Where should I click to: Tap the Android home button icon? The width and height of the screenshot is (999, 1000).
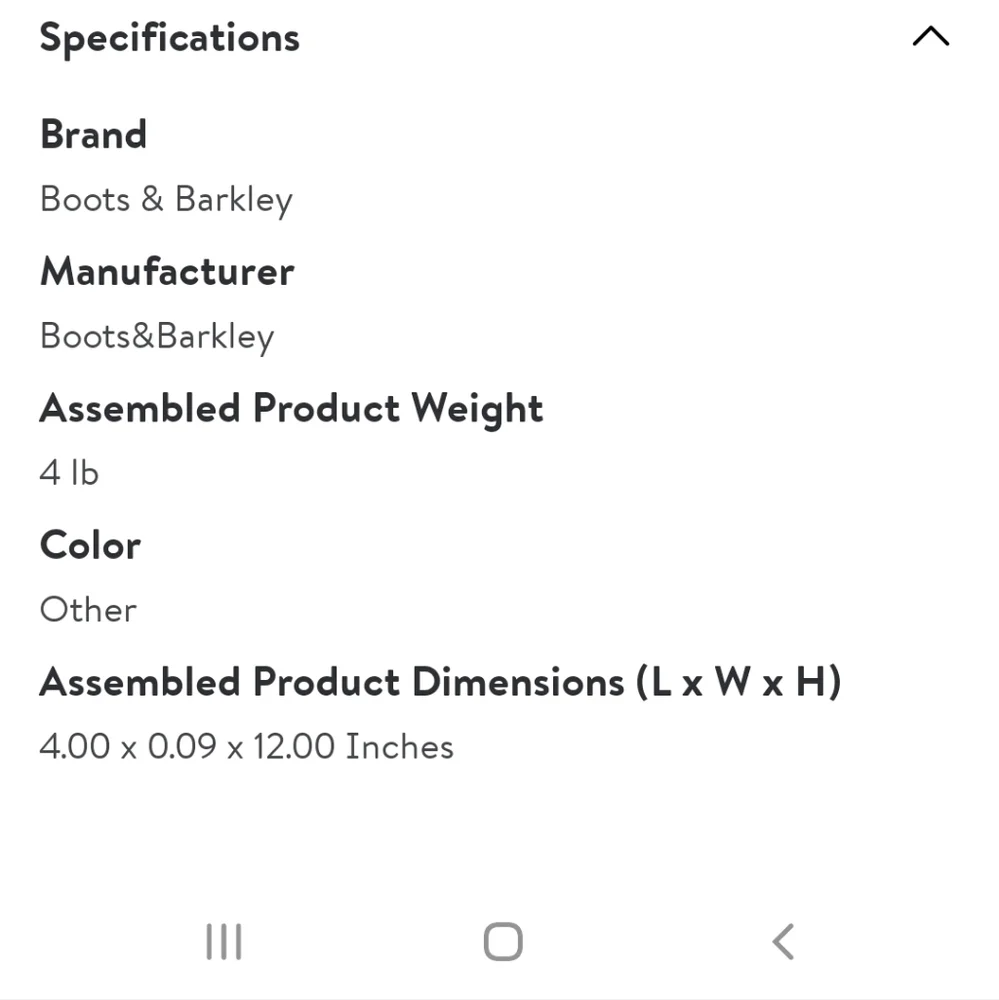pyautogui.click(x=503, y=941)
